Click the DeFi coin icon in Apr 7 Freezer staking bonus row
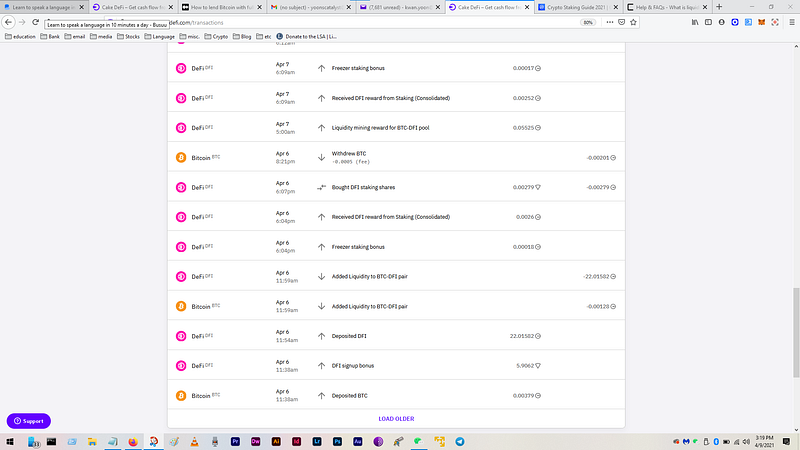Image resolution: width=800 pixels, height=450 pixels. pyautogui.click(x=181, y=68)
